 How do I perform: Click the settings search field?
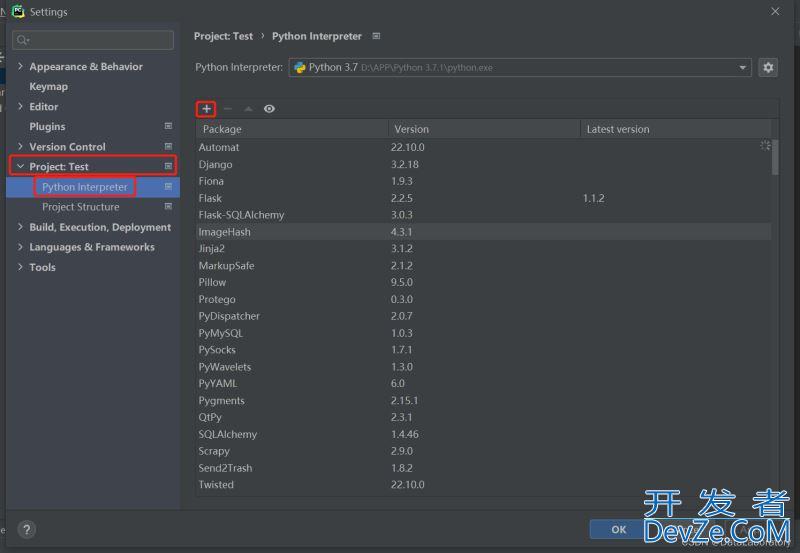point(93,40)
